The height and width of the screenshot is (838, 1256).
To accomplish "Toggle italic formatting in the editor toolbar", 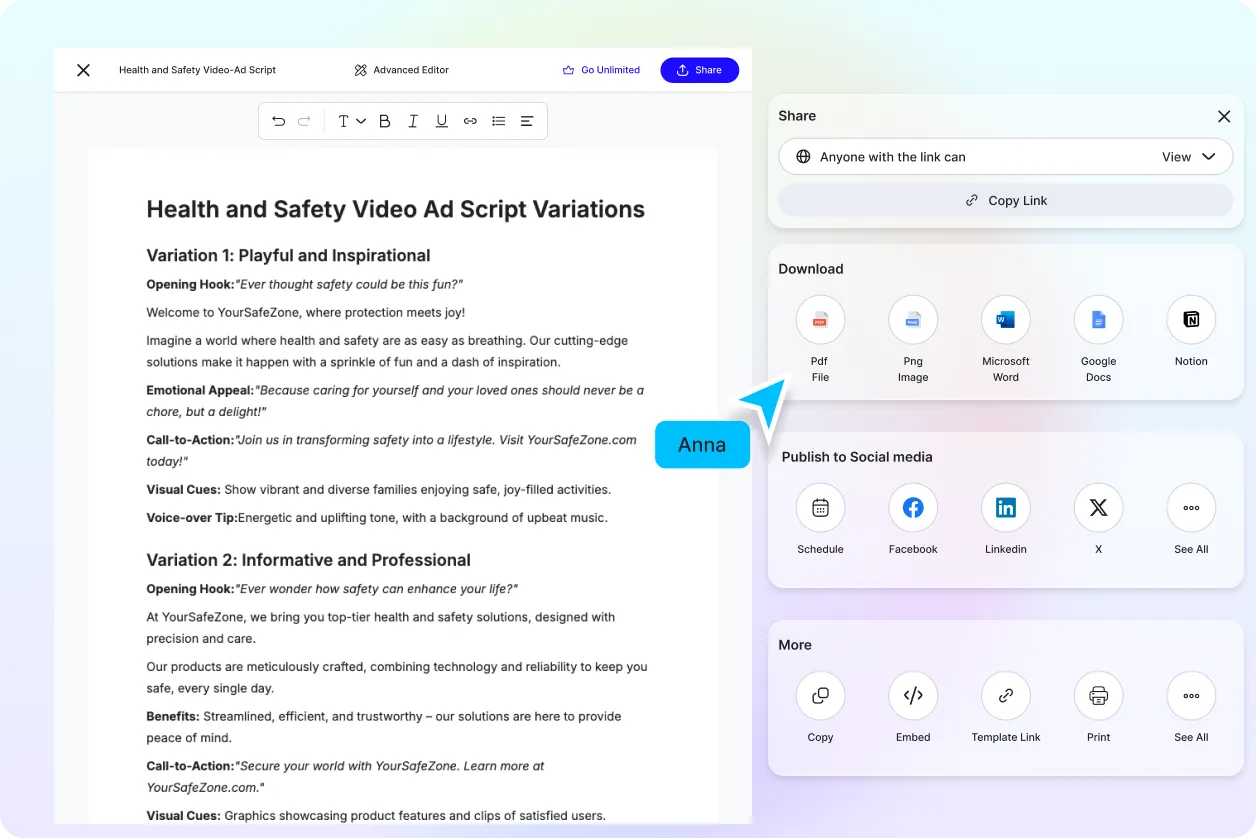I will (x=413, y=120).
